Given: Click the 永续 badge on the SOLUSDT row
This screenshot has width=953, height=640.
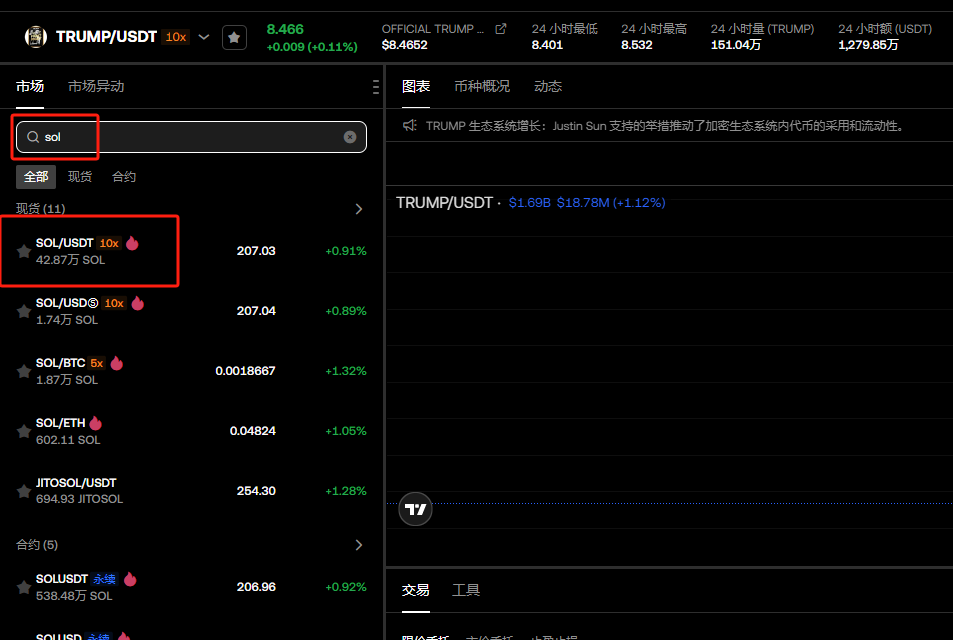Looking at the screenshot, I should (105, 579).
